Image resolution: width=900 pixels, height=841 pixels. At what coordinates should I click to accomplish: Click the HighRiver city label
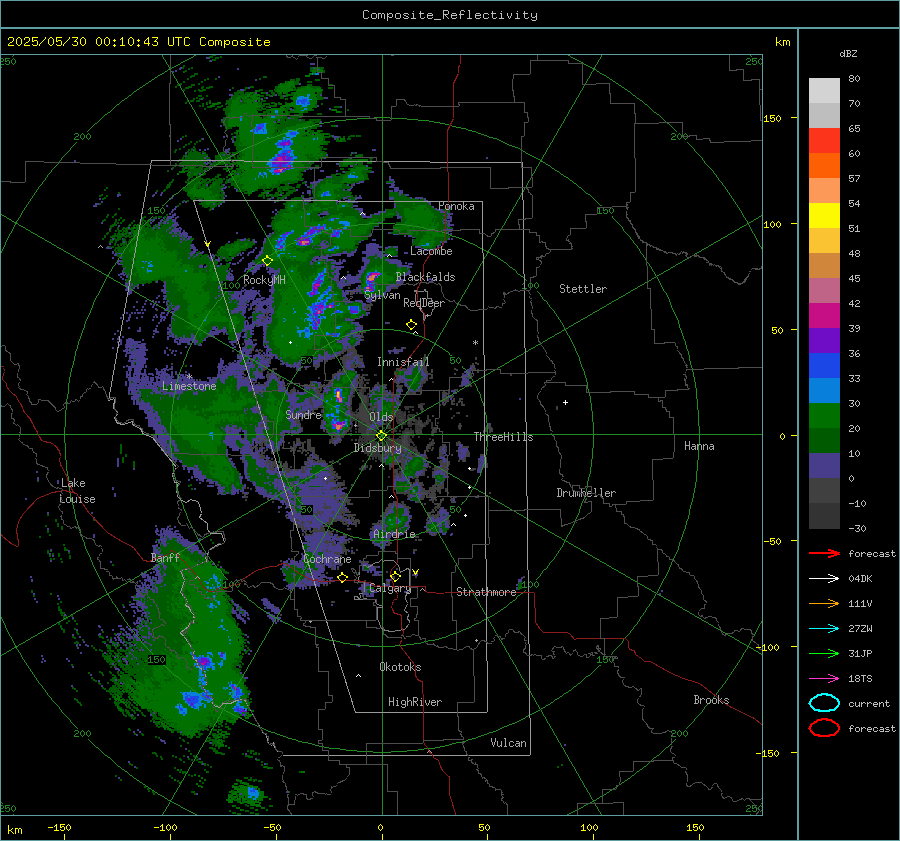(x=415, y=702)
